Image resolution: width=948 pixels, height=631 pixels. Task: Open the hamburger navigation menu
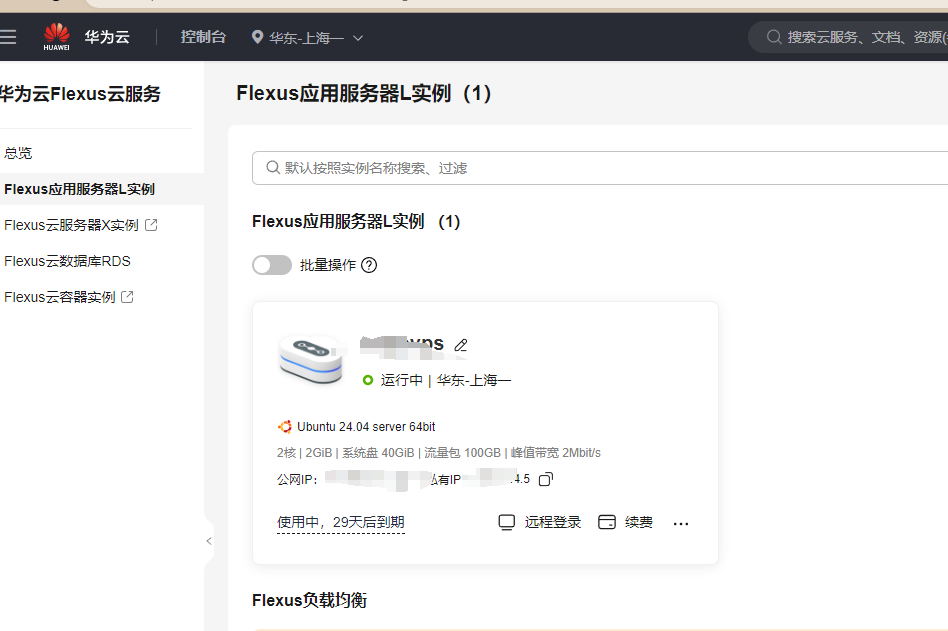click(9, 37)
